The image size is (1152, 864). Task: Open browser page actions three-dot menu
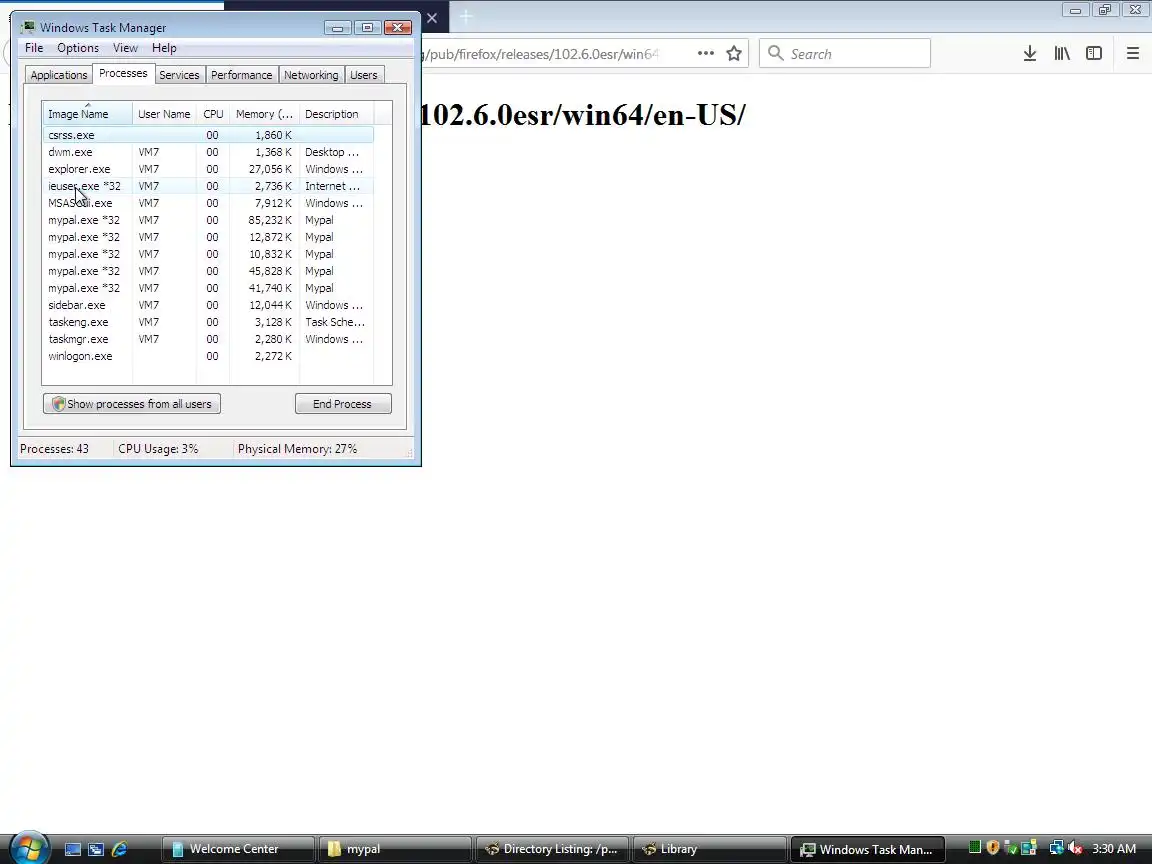click(x=705, y=53)
